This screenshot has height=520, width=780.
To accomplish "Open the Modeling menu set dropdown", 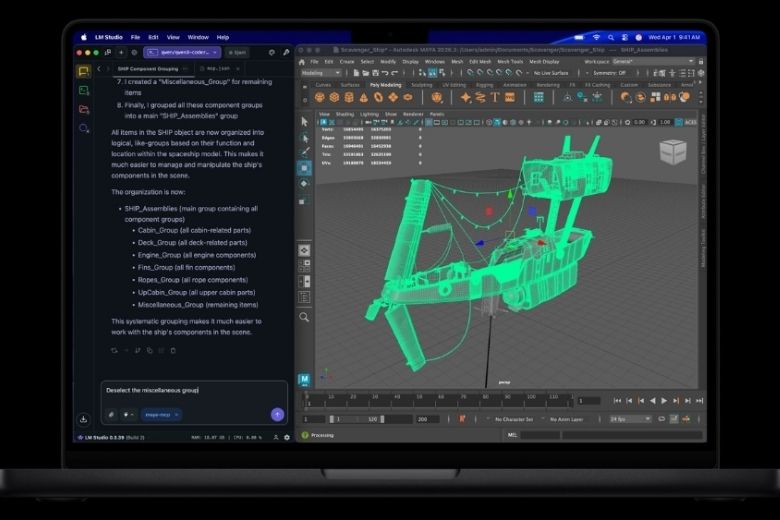I will 319,73.
